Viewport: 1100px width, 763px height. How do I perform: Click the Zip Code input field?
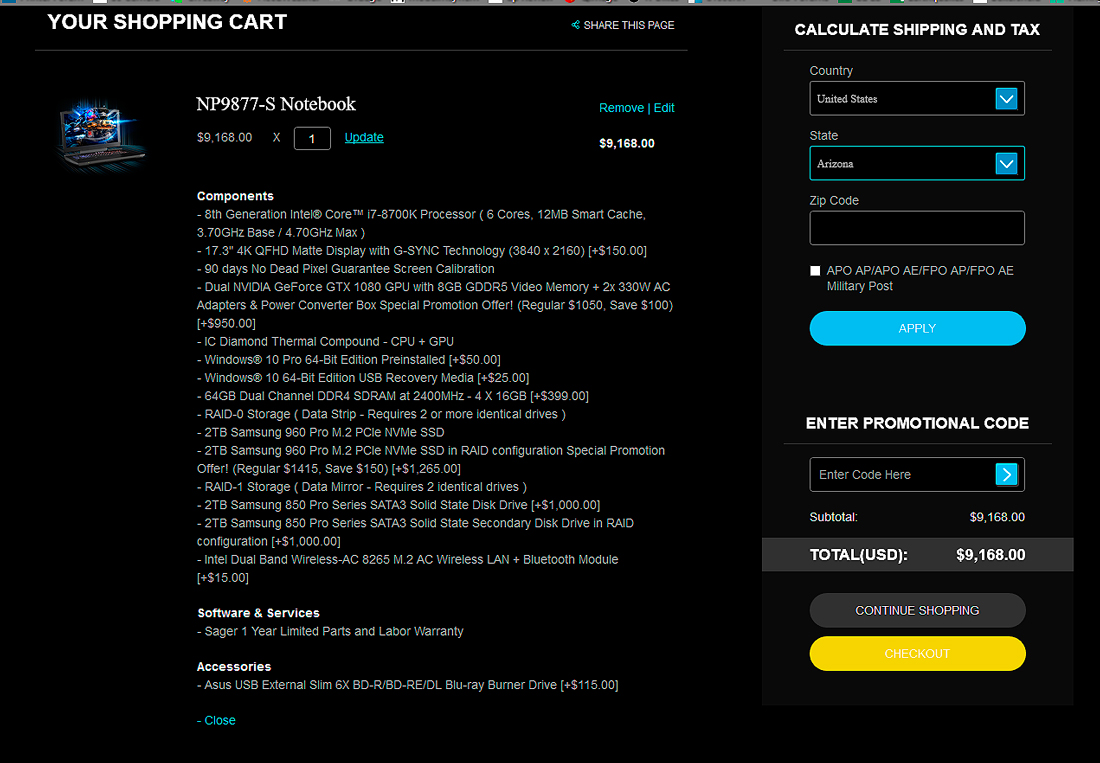(x=917, y=228)
